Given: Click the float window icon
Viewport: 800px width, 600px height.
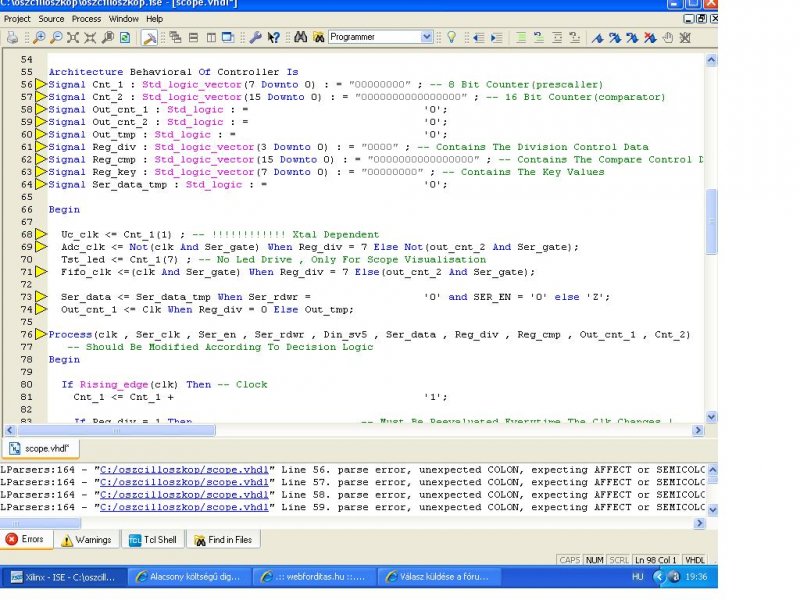Looking at the screenshot, I should (228, 37).
